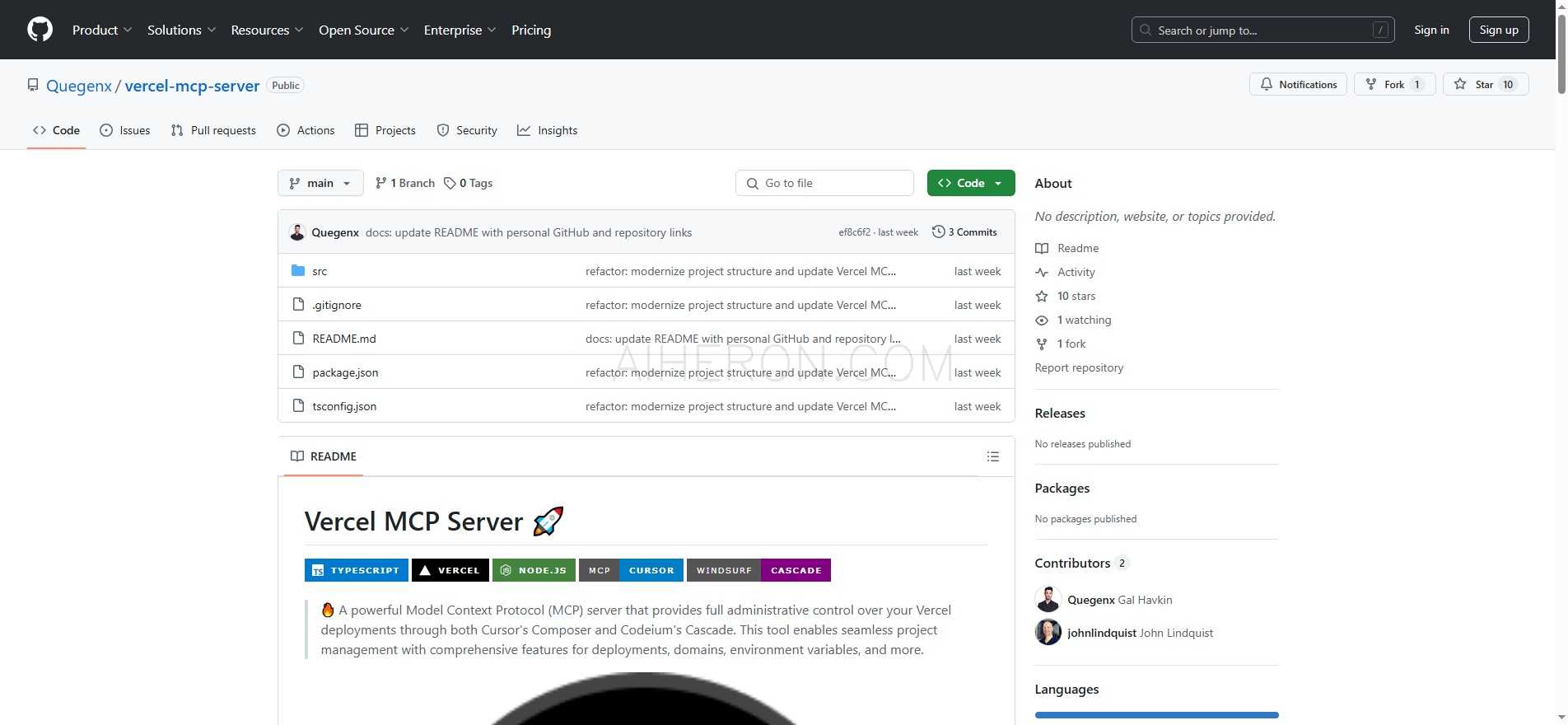
Task: Click the fork icon in Fork button
Action: click(1371, 84)
